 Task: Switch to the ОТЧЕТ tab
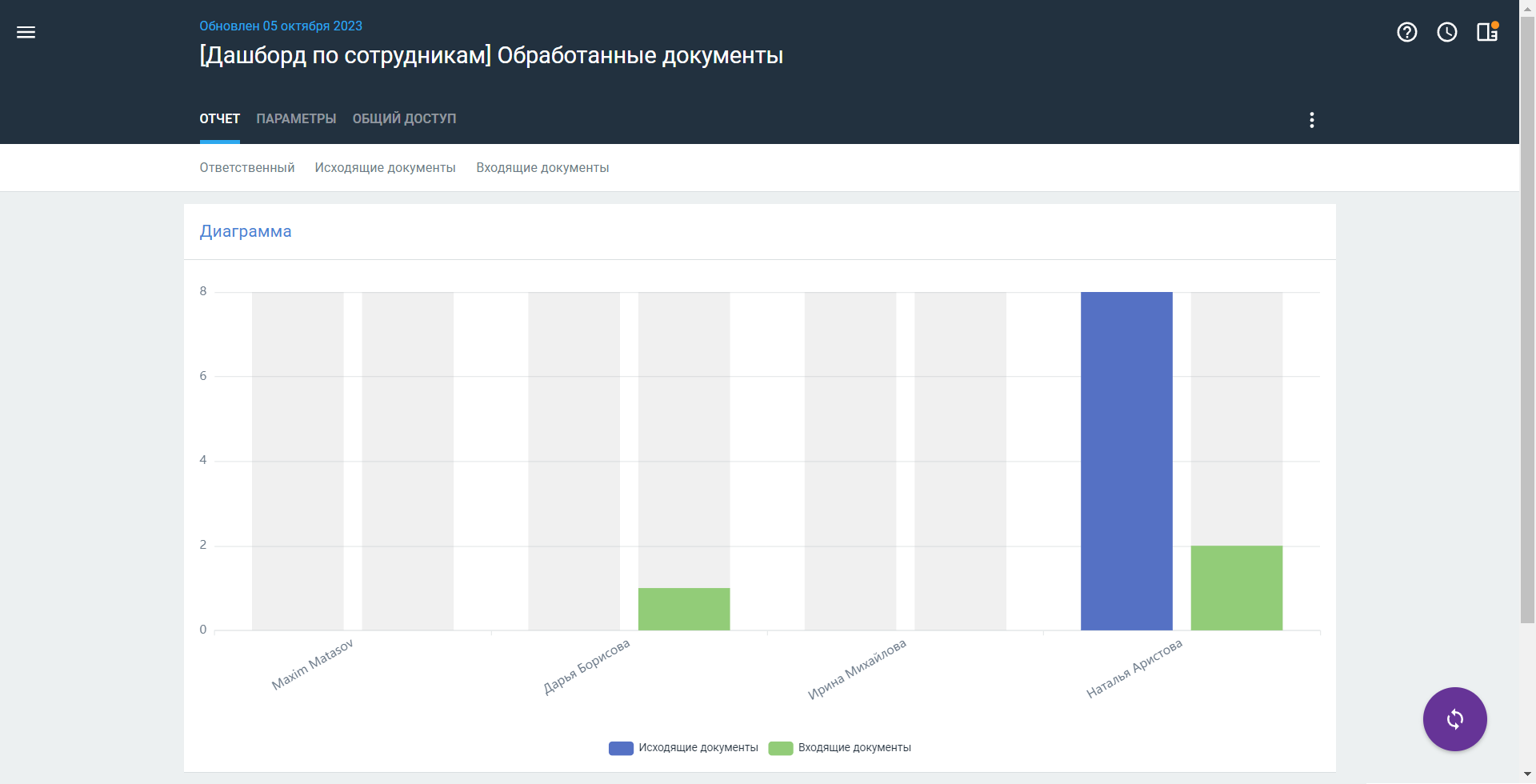pos(220,118)
